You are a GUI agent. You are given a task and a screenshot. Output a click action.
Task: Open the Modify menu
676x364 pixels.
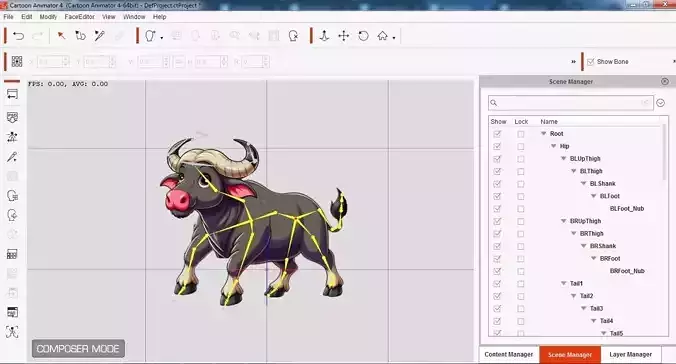coord(48,17)
